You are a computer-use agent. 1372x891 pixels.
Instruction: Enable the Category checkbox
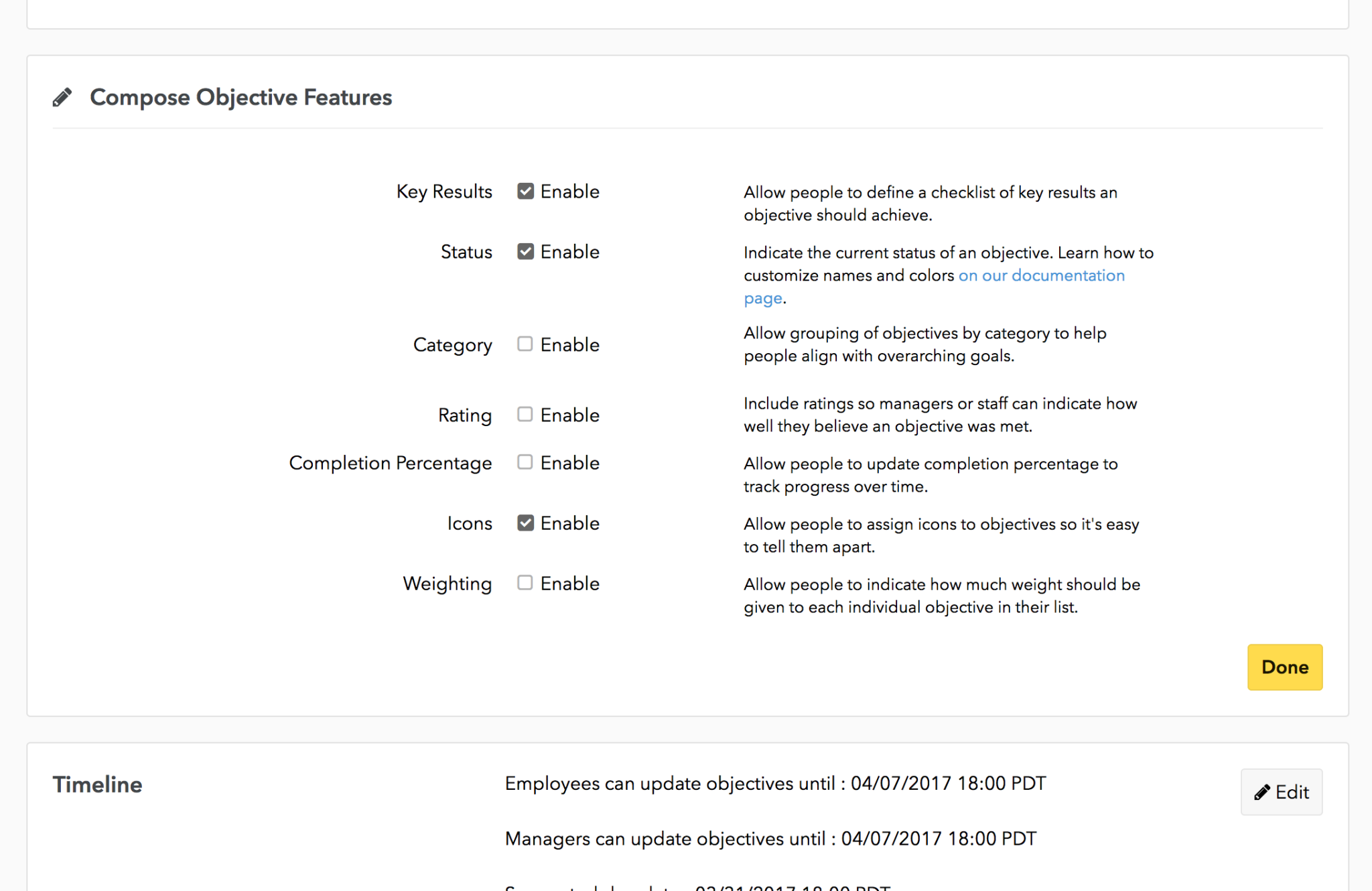click(525, 344)
